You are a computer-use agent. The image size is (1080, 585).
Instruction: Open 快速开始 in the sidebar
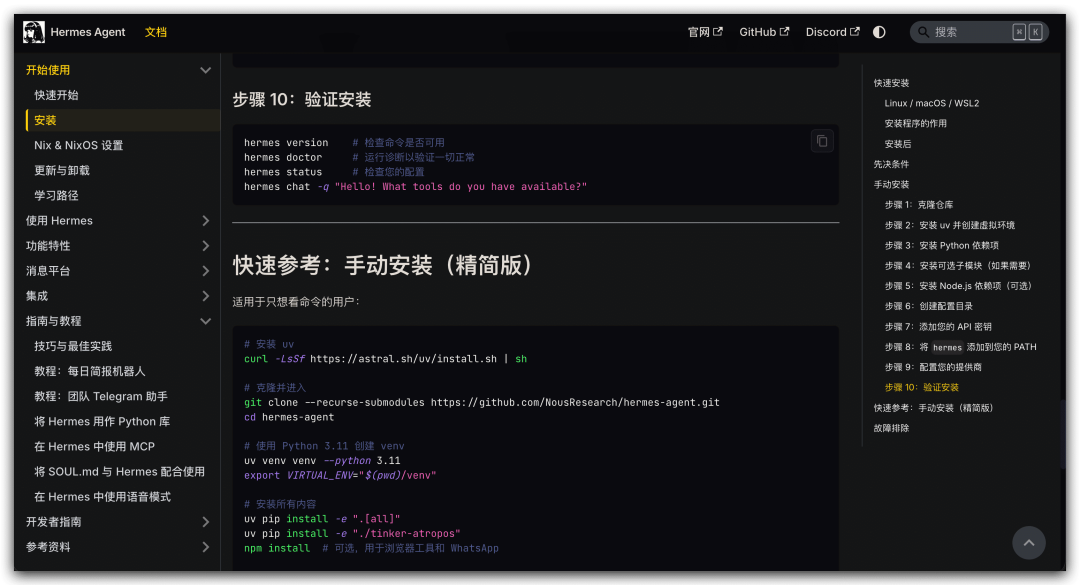(x=56, y=95)
